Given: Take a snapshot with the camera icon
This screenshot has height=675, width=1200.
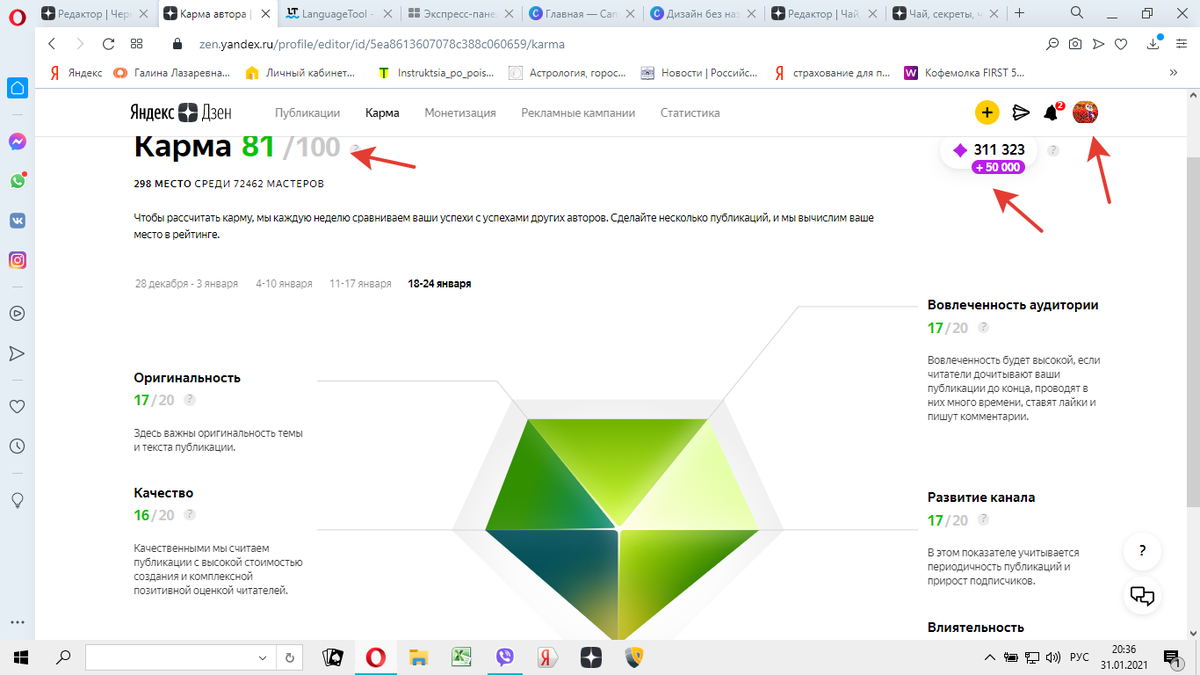Looking at the screenshot, I should pos(1075,44).
